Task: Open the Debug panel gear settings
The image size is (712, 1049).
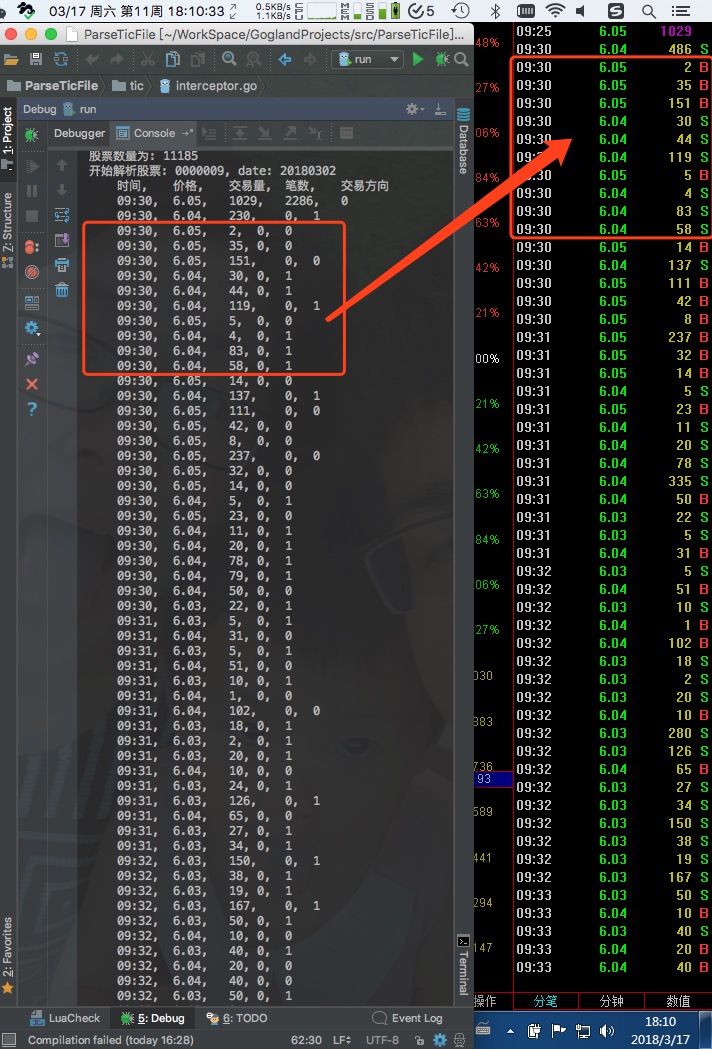Action: [x=414, y=109]
